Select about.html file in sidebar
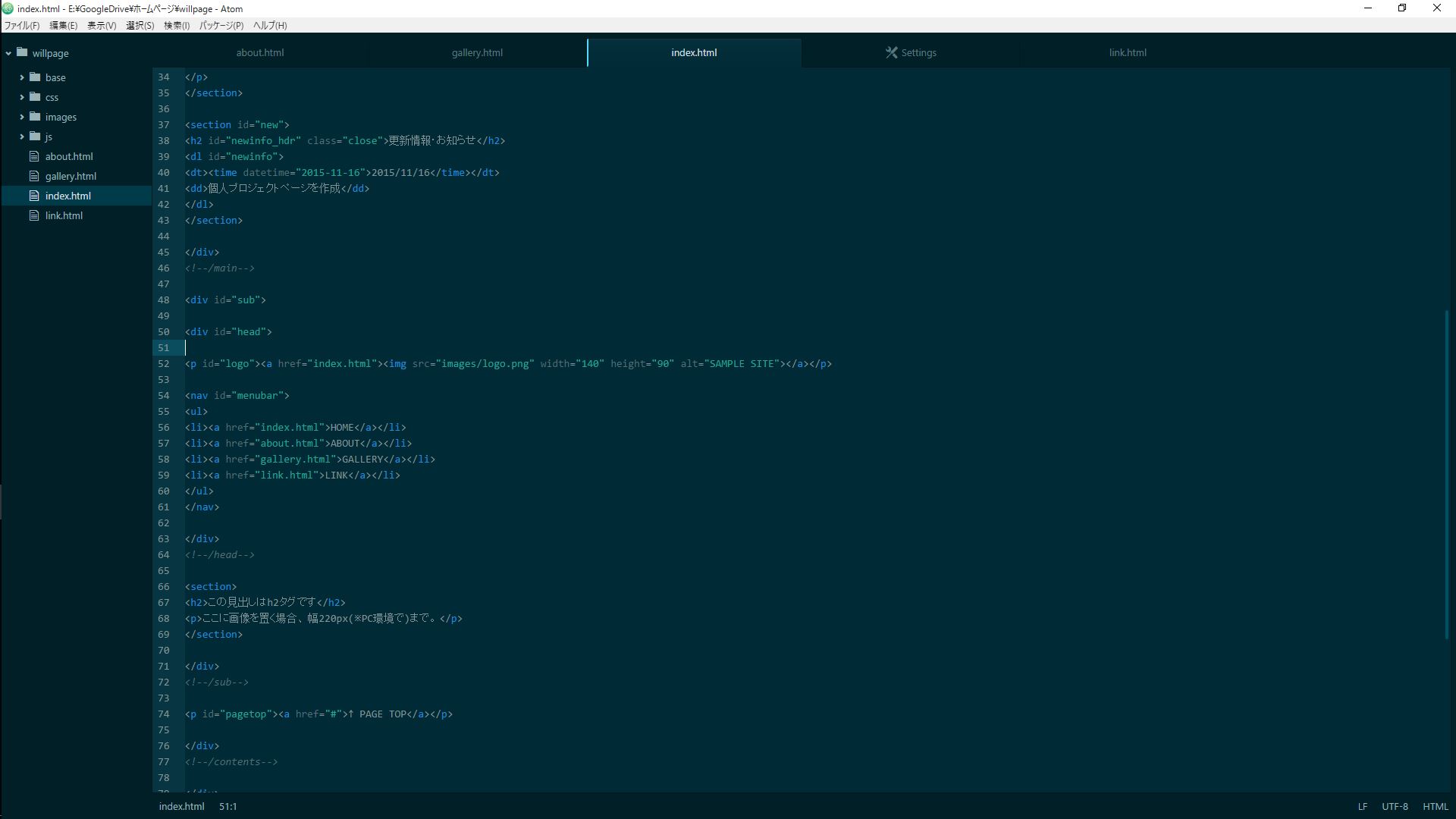 click(x=68, y=156)
